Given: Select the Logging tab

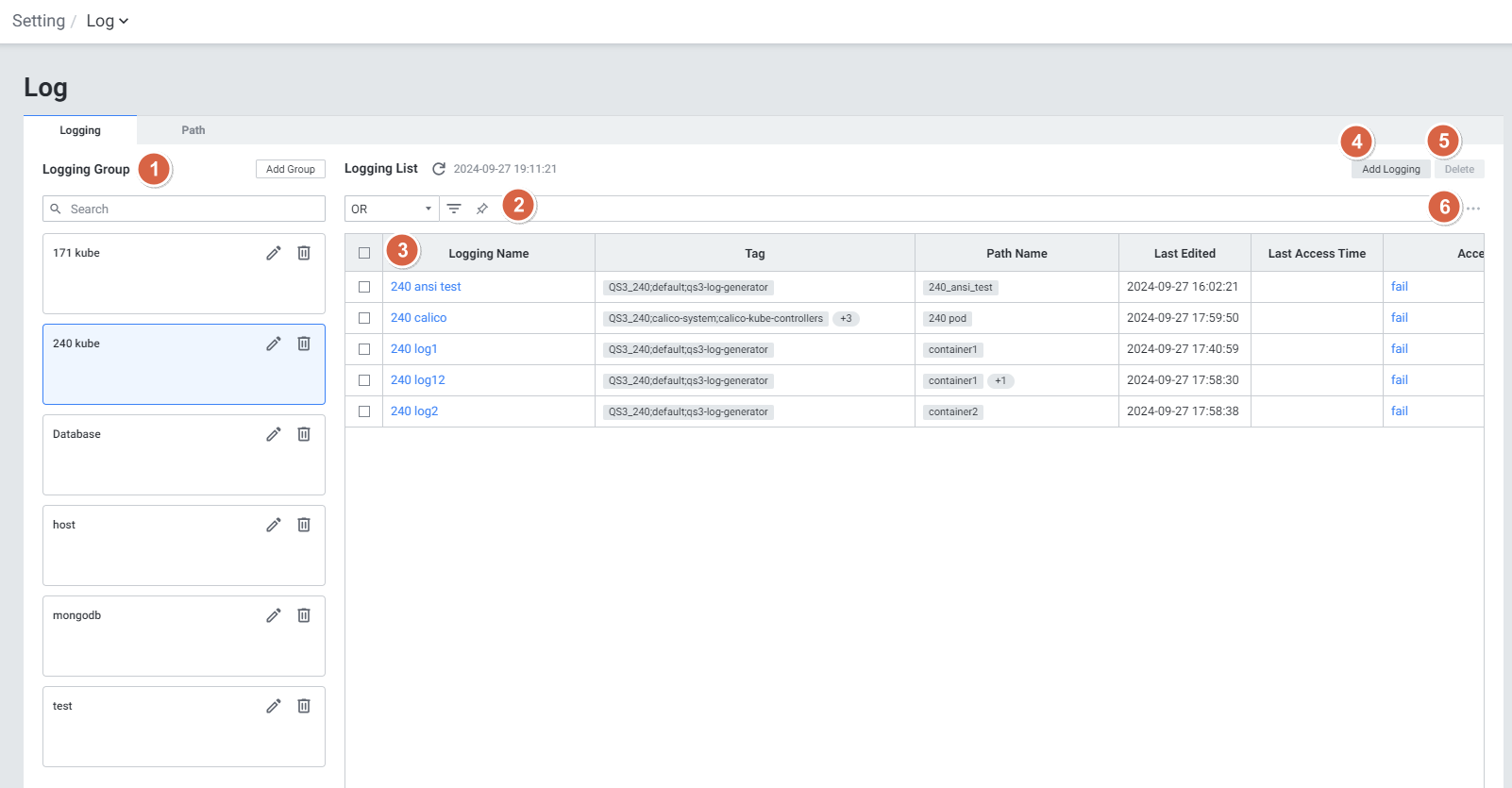Looking at the screenshot, I should pos(80,130).
